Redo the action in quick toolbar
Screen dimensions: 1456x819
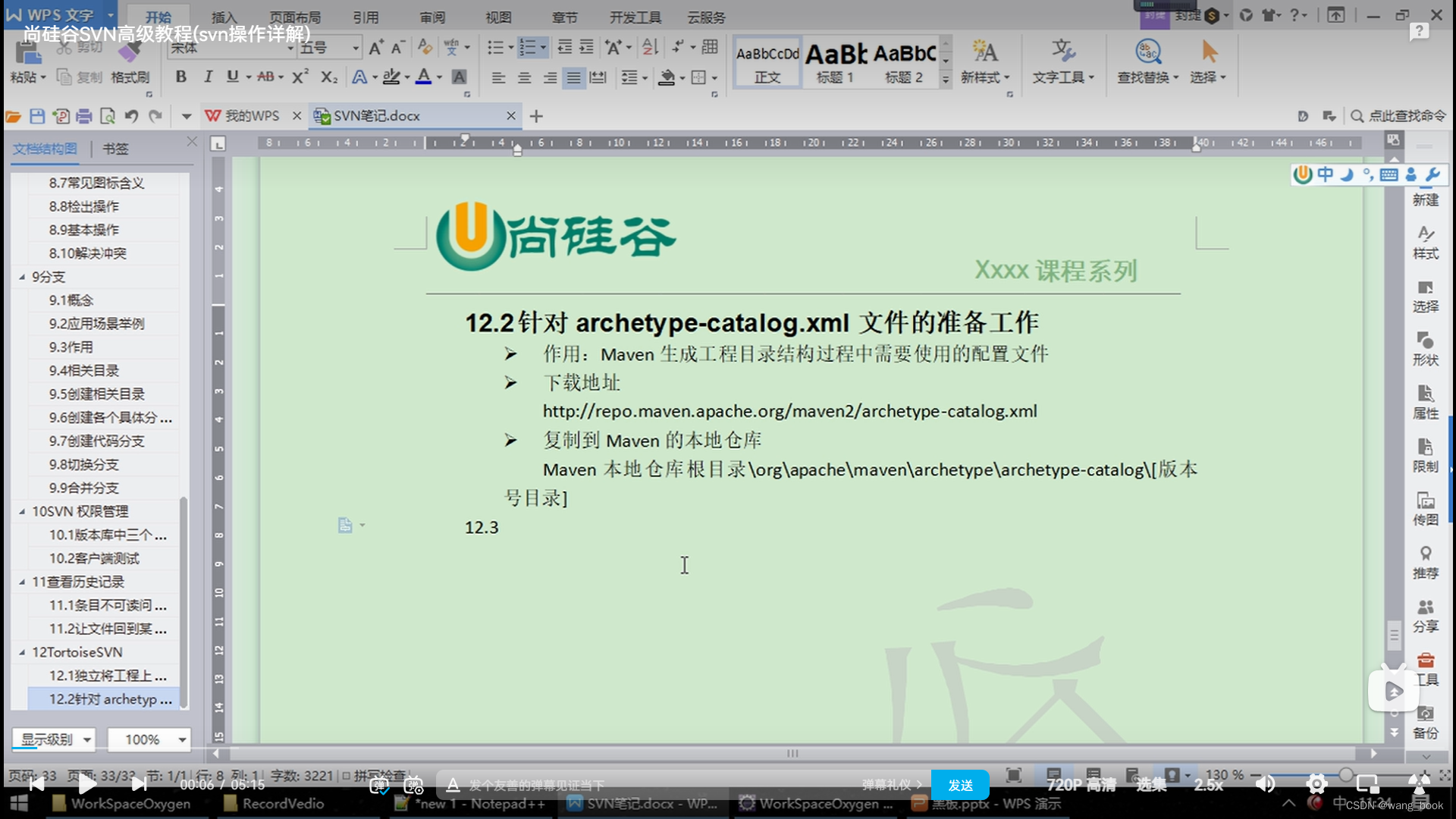(155, 116)
